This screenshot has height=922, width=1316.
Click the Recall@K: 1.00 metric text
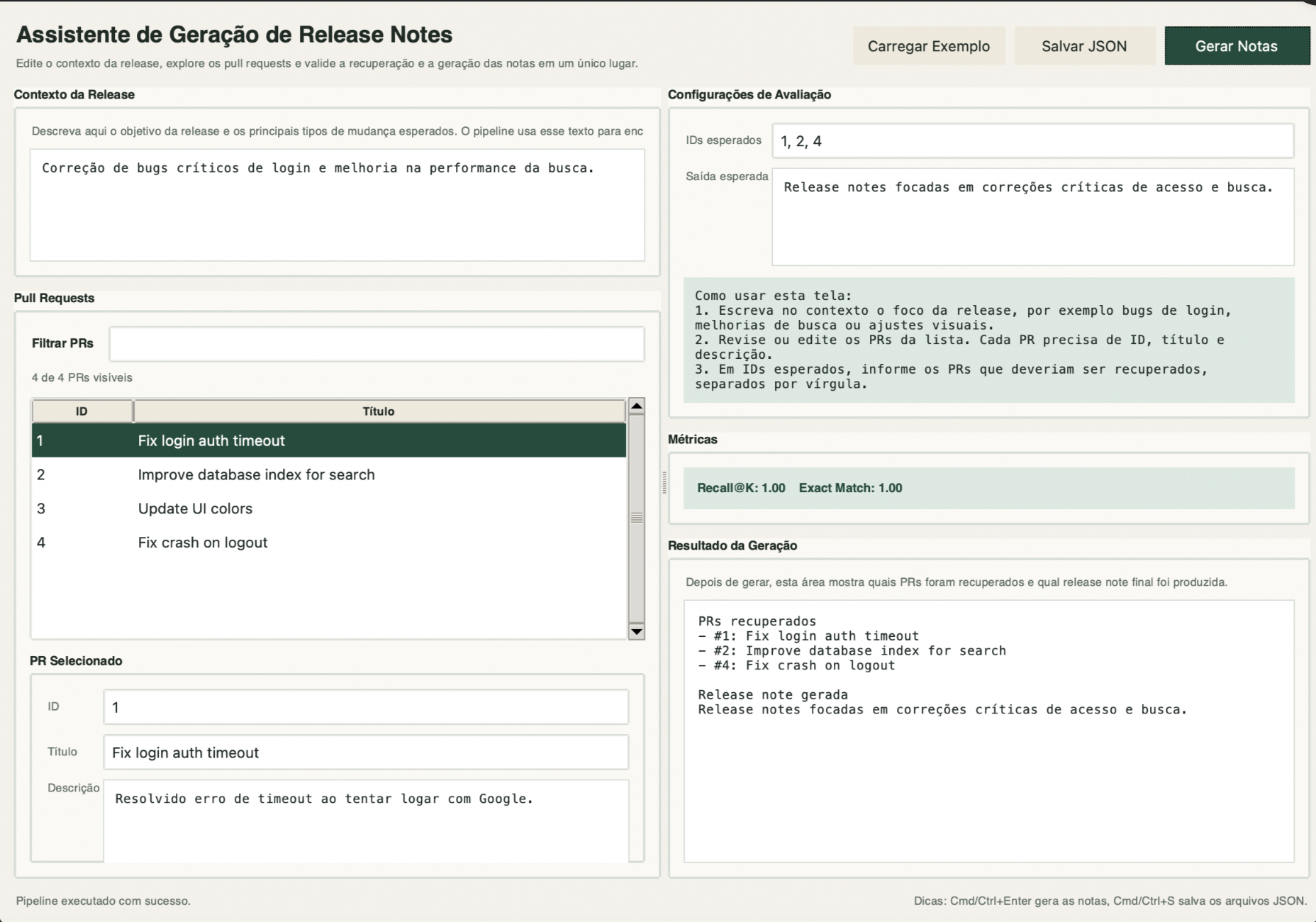pyautogui.click(x=741, y=488)
